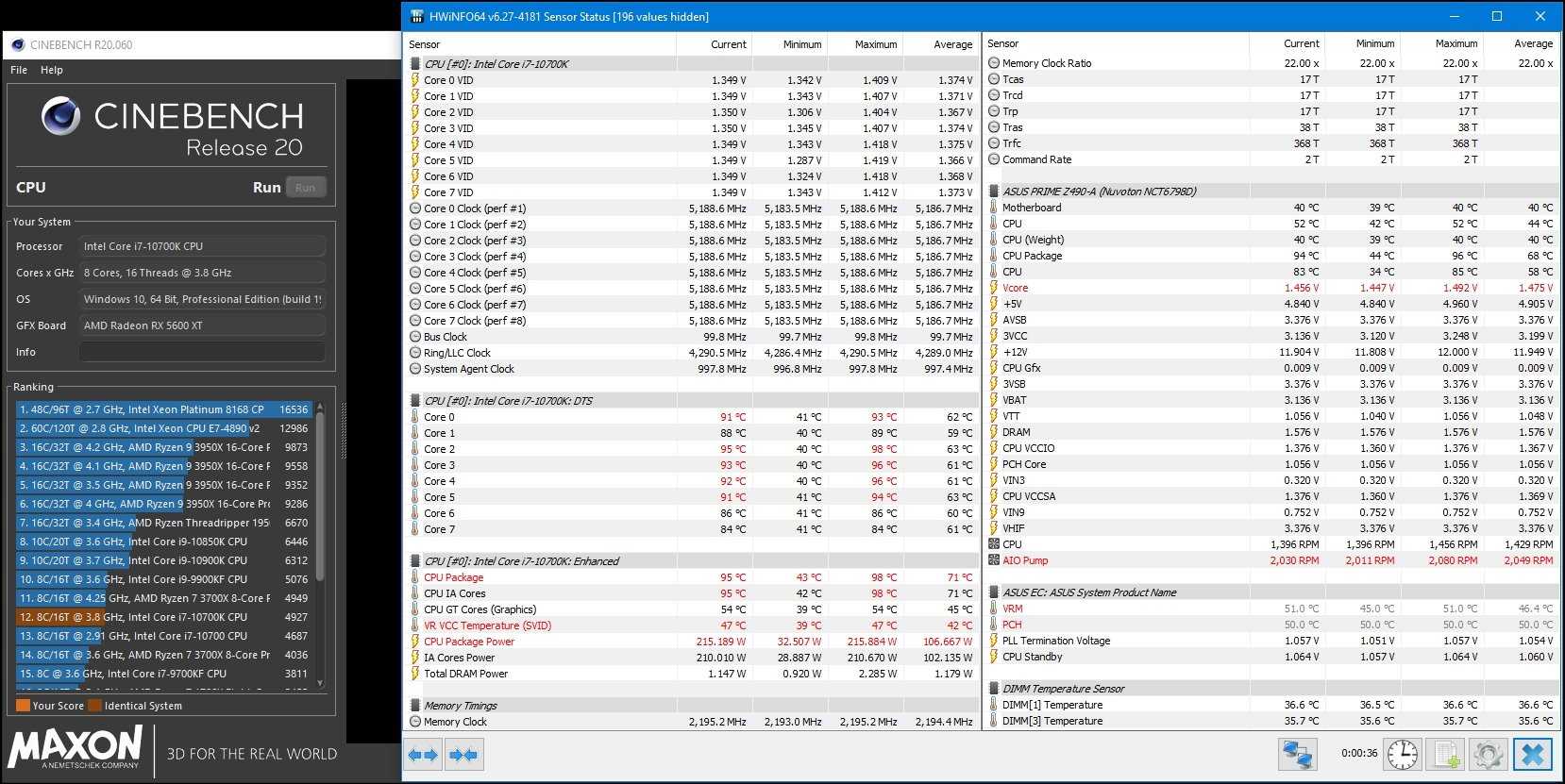This screenshot has width=1565, height=784.
Task: Open the File menu in Cinebench
Action: (x=19, y=70)
